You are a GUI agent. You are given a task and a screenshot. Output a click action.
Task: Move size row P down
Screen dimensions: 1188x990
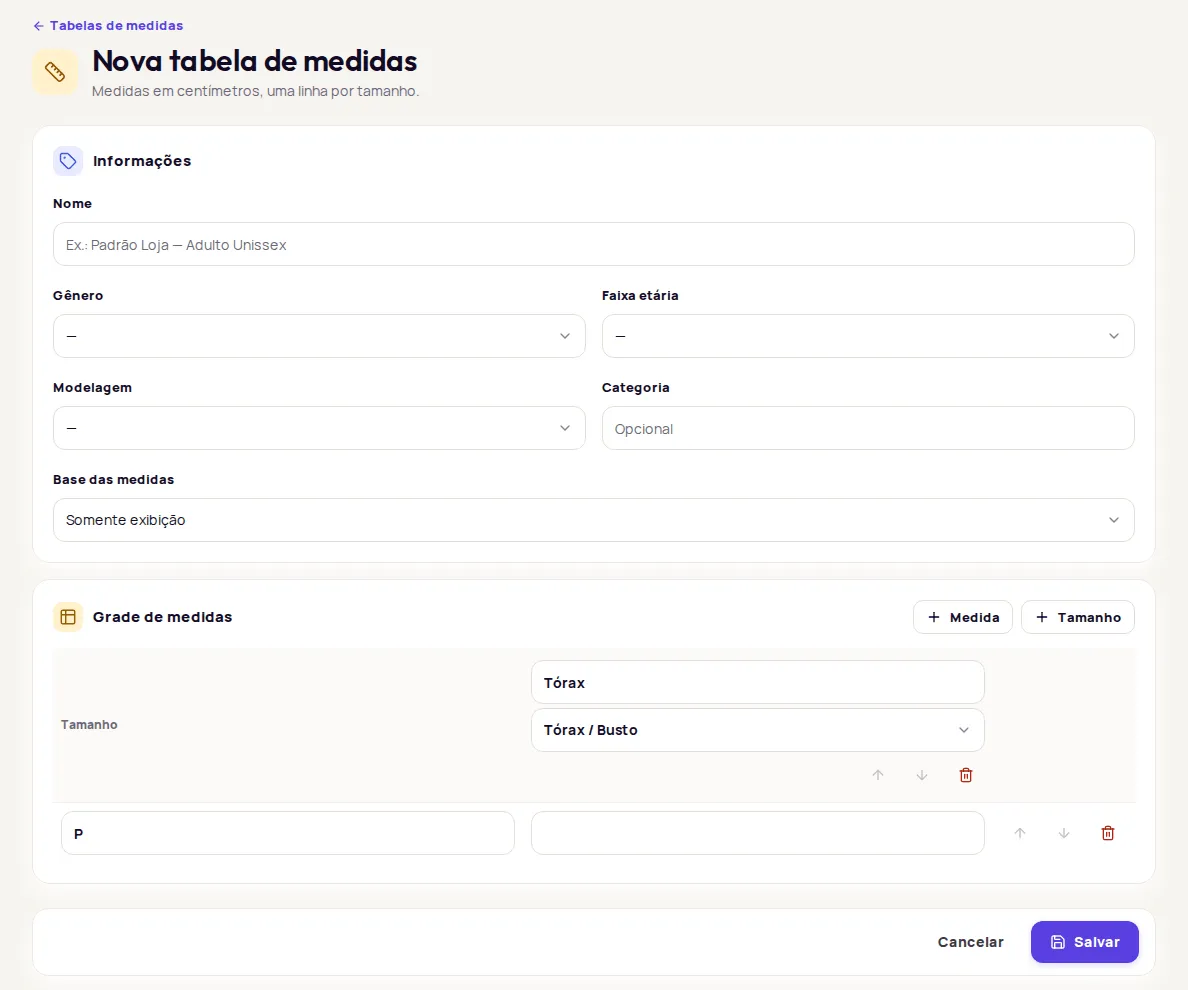1064,833
